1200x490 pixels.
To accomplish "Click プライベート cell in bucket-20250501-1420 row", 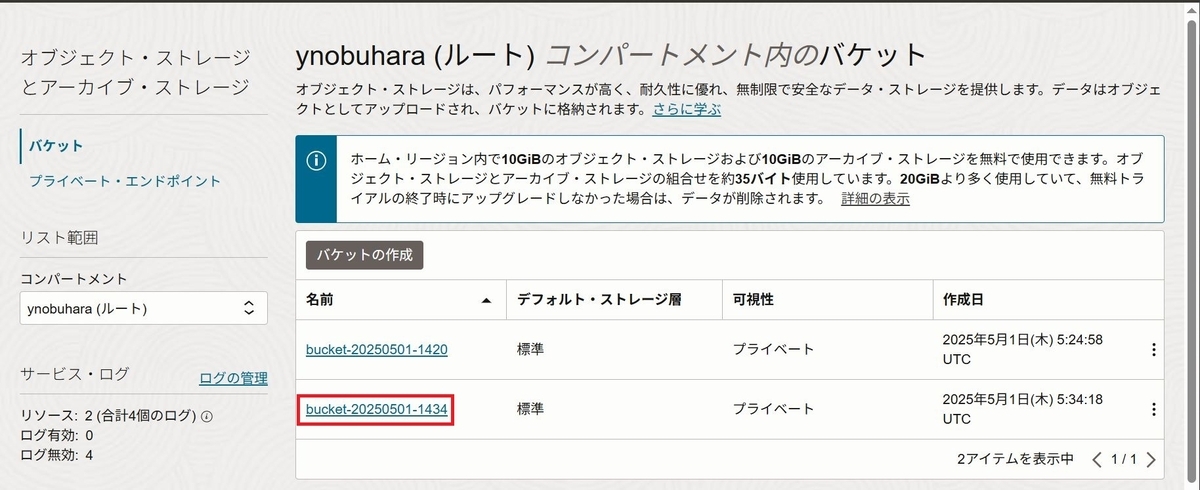I will point(773,350).
